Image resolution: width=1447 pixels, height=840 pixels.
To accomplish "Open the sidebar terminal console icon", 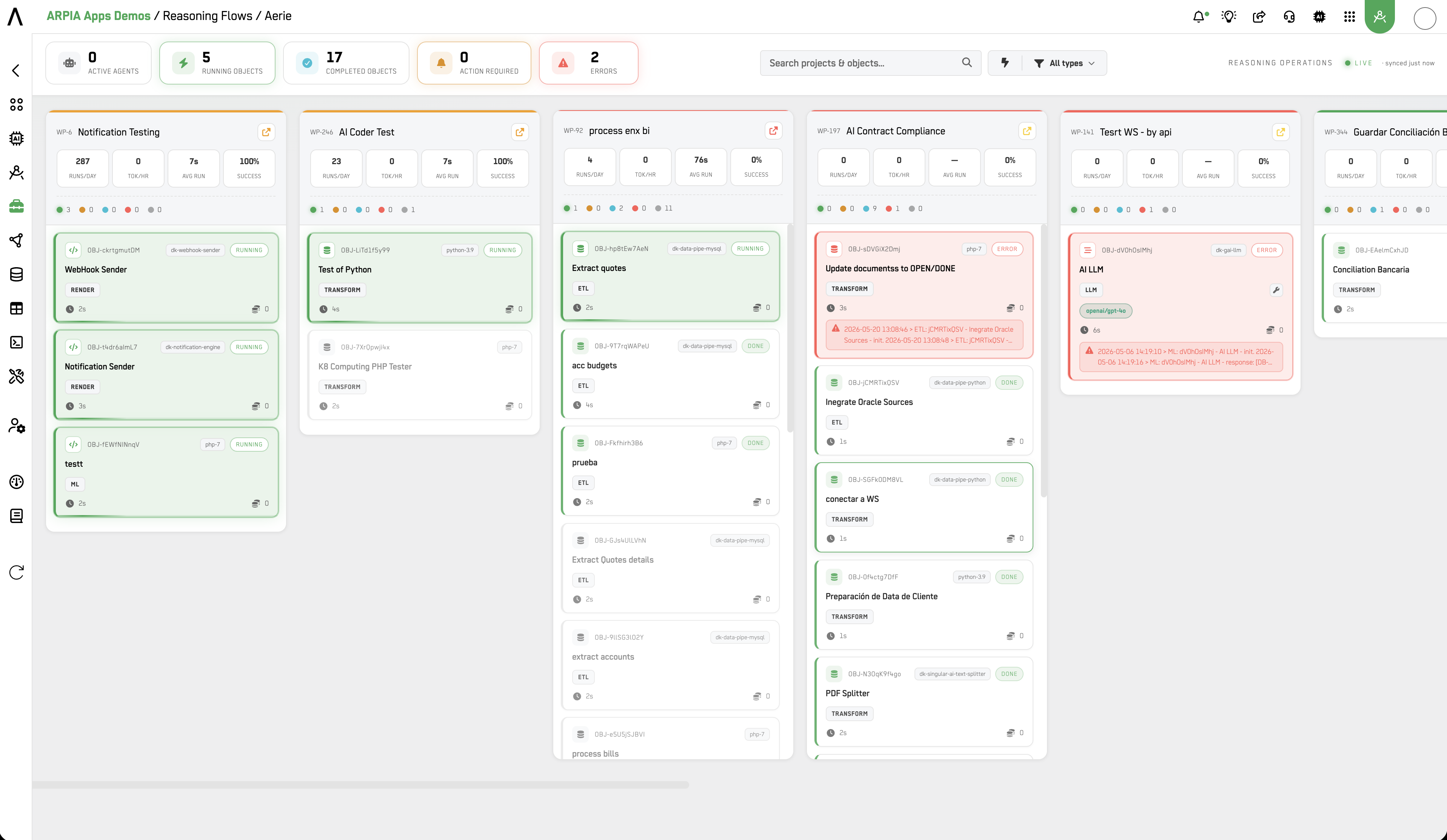I will 17,342.
